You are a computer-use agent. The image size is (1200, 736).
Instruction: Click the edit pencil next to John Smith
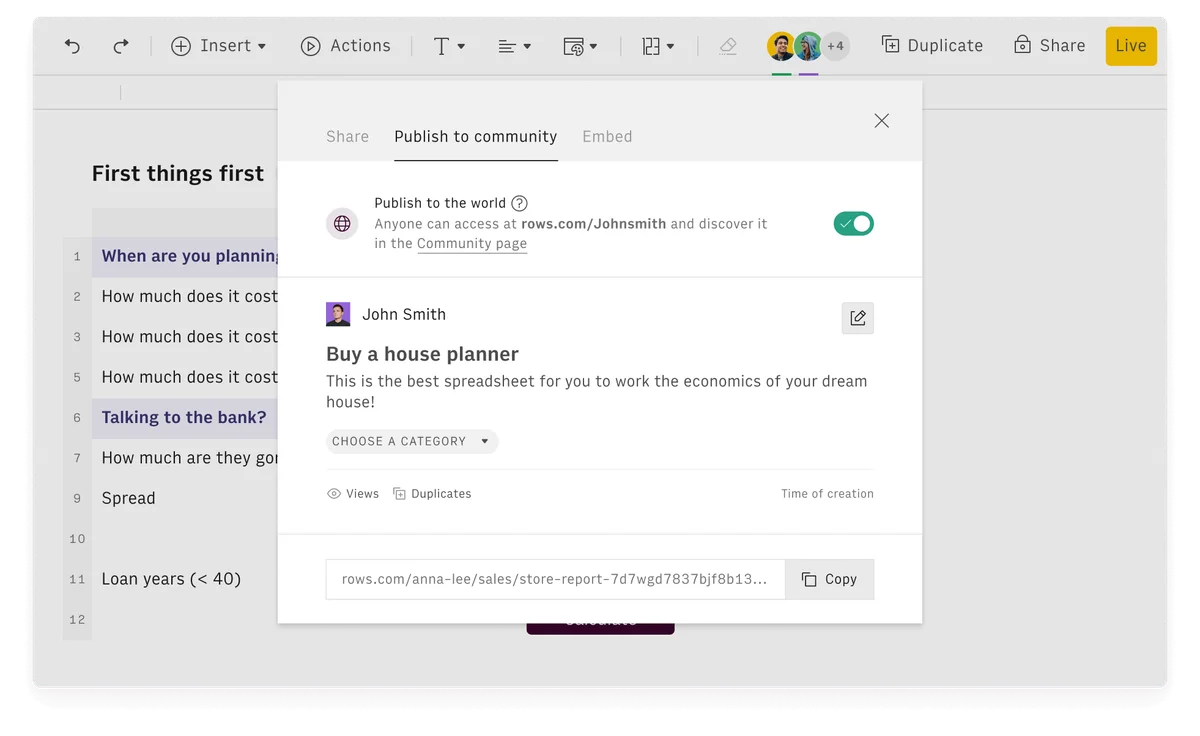(857, 317)
